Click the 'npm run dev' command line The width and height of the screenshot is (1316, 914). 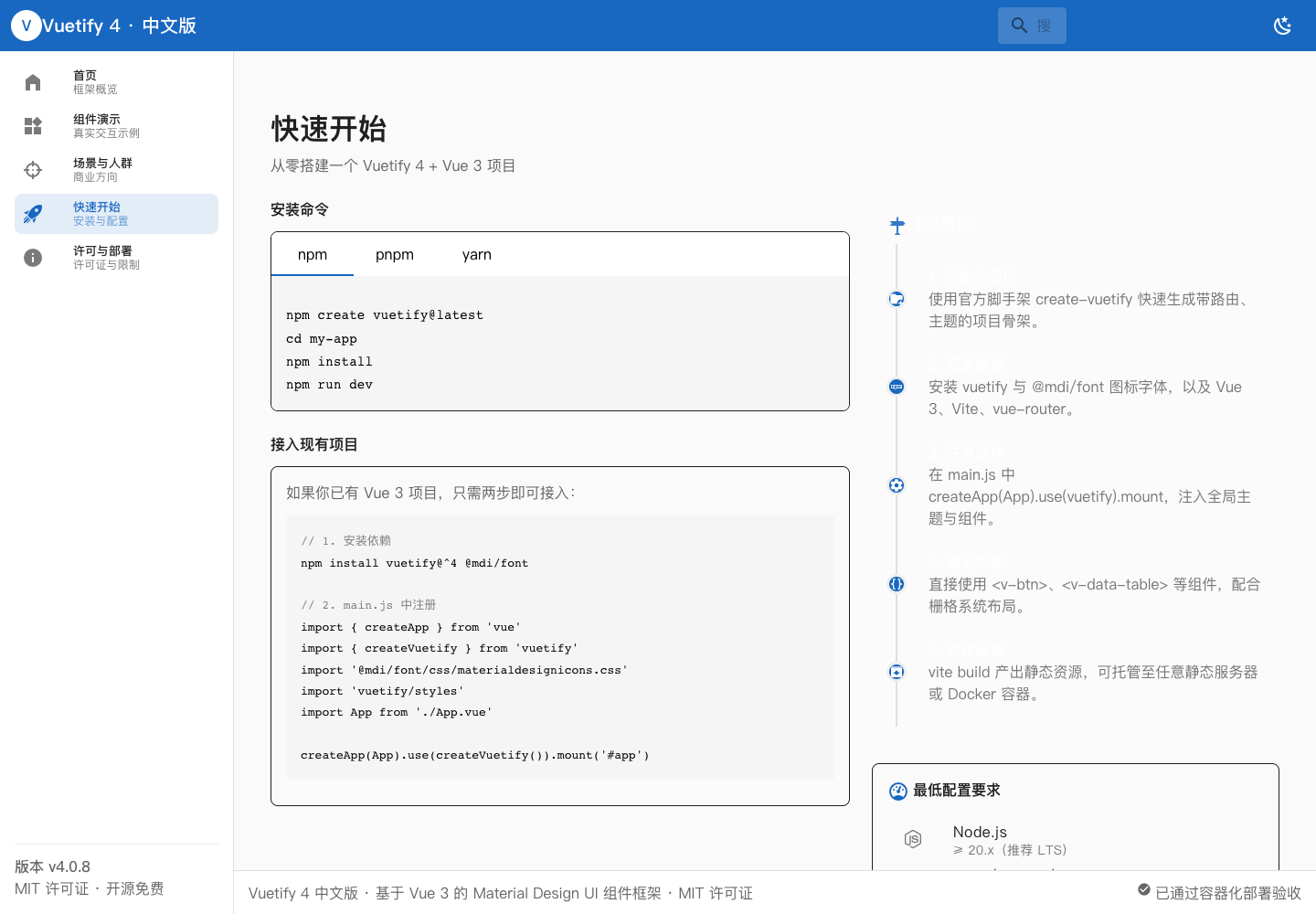[329, 385]
